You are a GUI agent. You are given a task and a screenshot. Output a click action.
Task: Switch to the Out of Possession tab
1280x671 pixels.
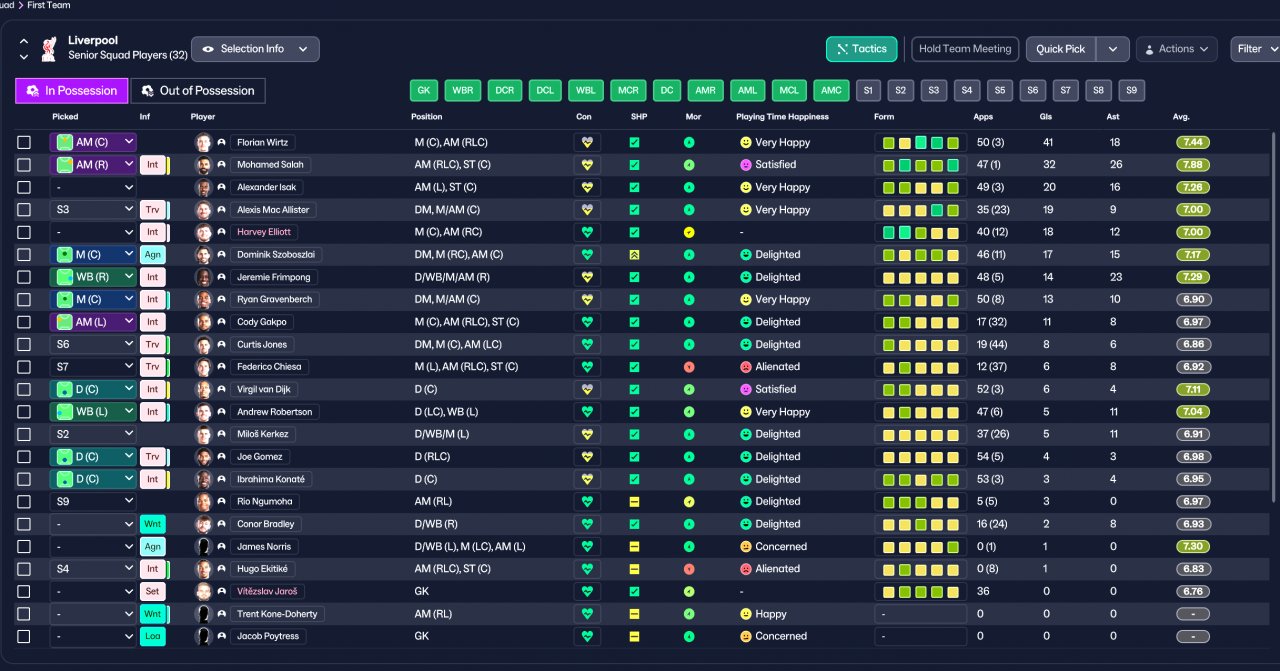click(198, 91)
